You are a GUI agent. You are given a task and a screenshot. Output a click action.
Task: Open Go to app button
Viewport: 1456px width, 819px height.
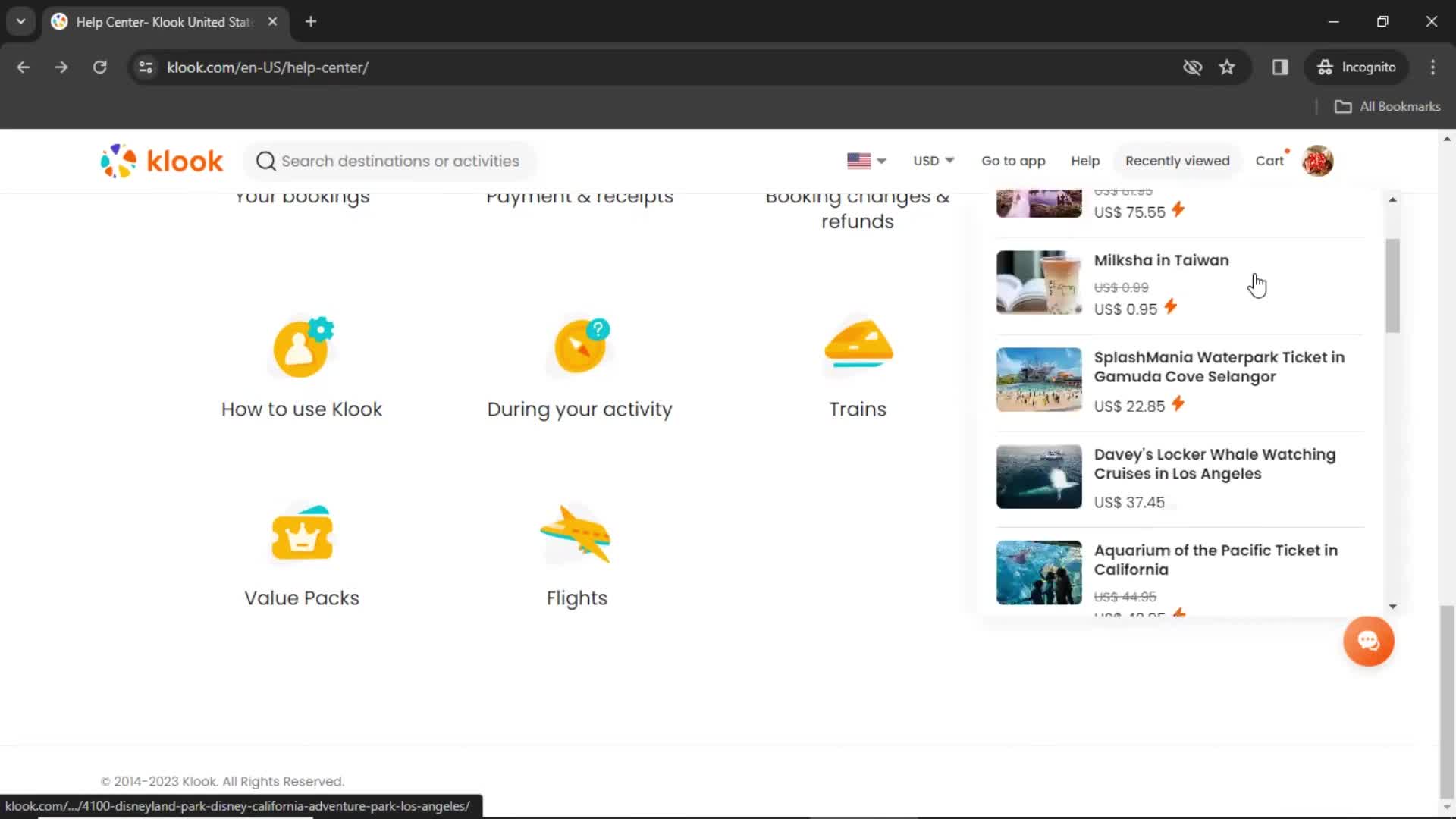pos(1013,160)
